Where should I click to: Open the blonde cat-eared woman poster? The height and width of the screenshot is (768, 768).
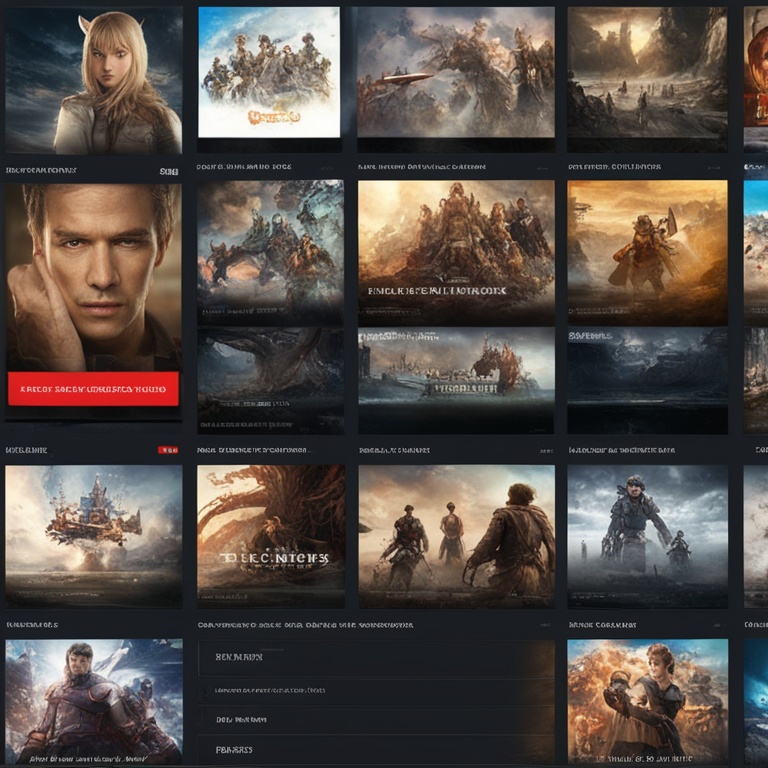(x=94, y=81)
